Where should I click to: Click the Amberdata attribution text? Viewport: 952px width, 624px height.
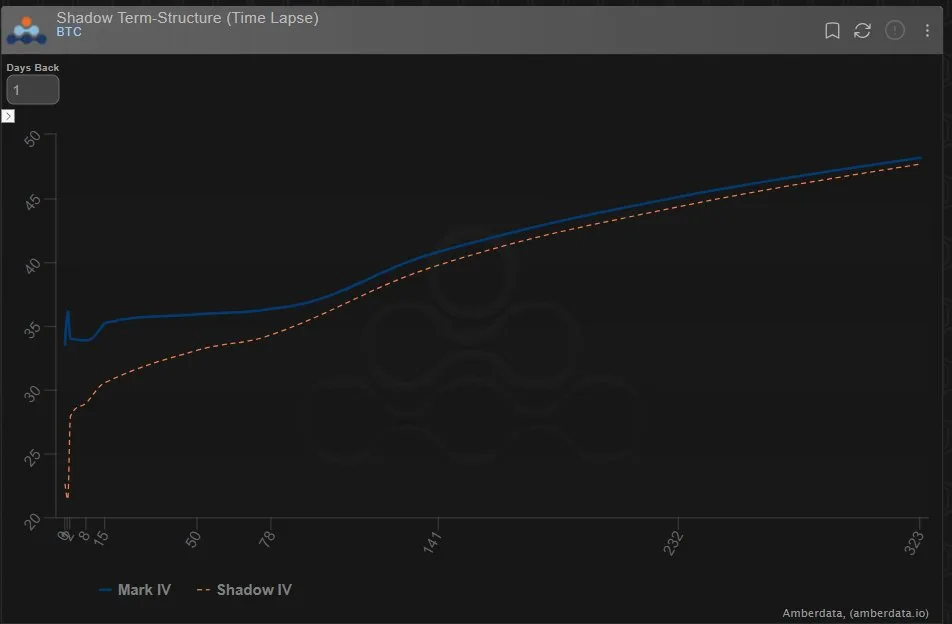pyautogui.click(x=855, y=613)
